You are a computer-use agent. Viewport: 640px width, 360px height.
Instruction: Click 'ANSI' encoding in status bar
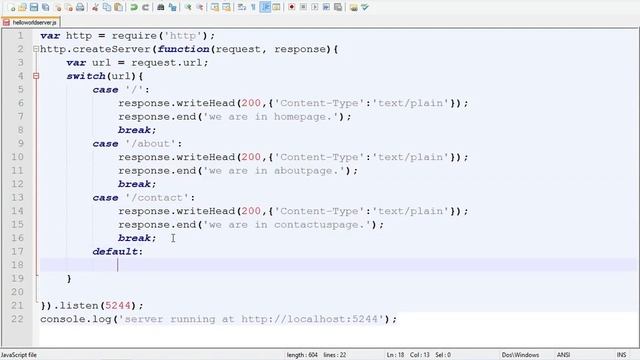tap(563, 355)
